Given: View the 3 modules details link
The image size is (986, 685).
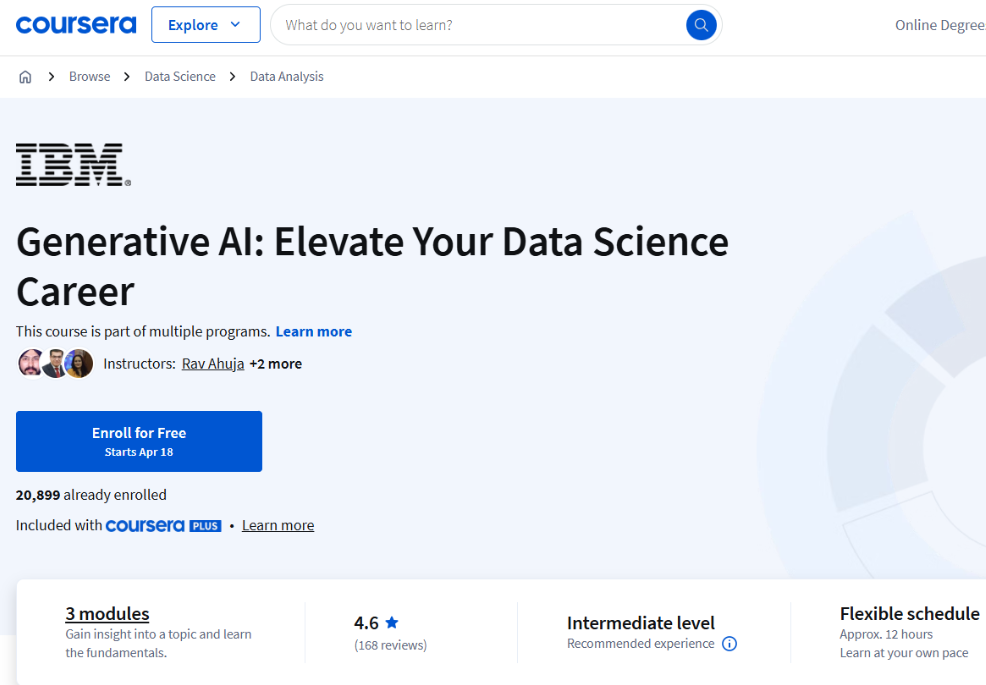Looking at the screenshot, I should [107, 613].
